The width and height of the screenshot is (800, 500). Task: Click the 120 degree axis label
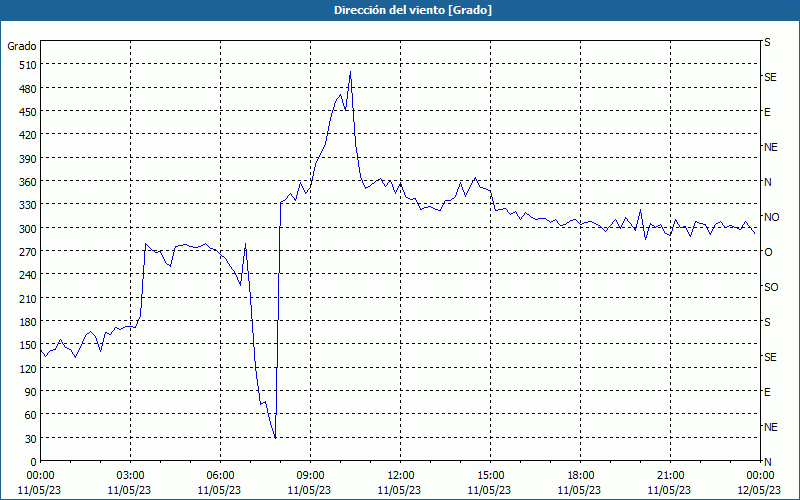click(x=28, y=368)
